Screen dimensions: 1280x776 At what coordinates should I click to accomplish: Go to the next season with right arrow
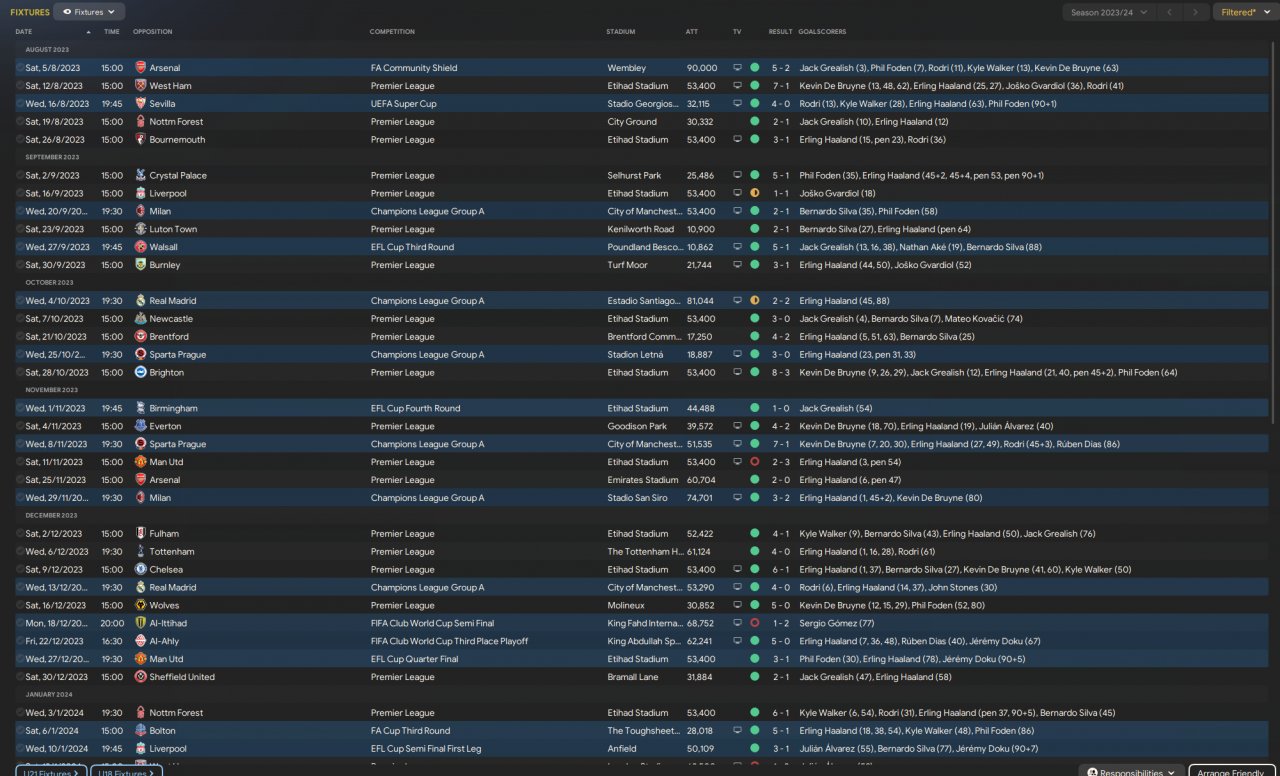pos(1195,12)
